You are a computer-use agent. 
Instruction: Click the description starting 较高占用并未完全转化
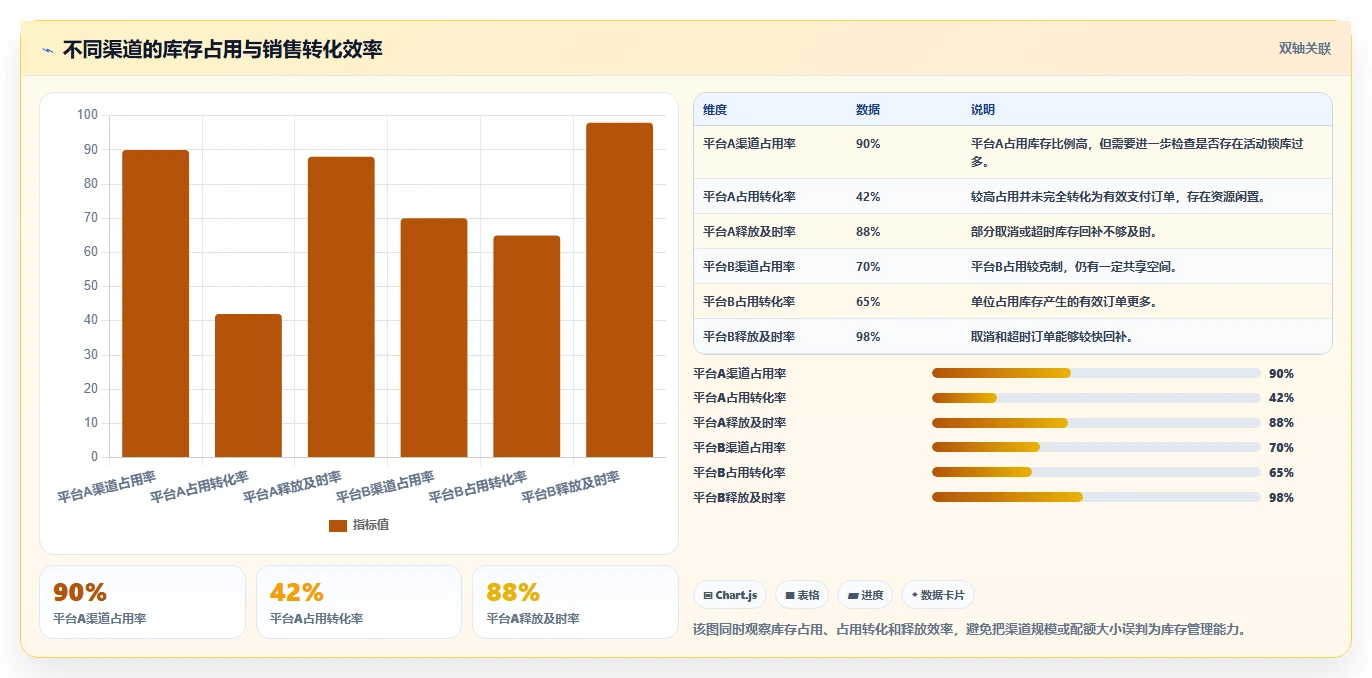pyautogui.click(x=1118, y=197)
